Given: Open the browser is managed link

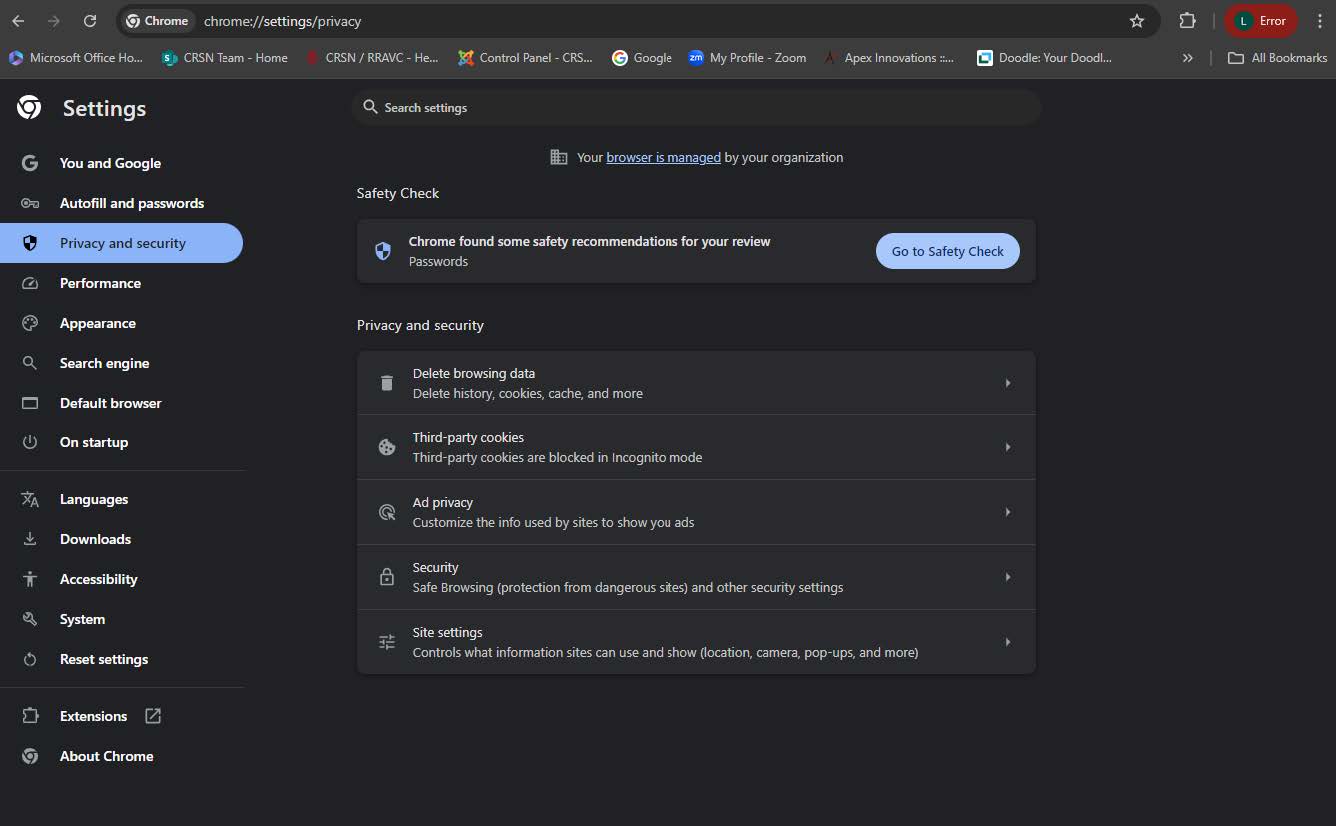Looking at the screenshot, I should 663,157.
